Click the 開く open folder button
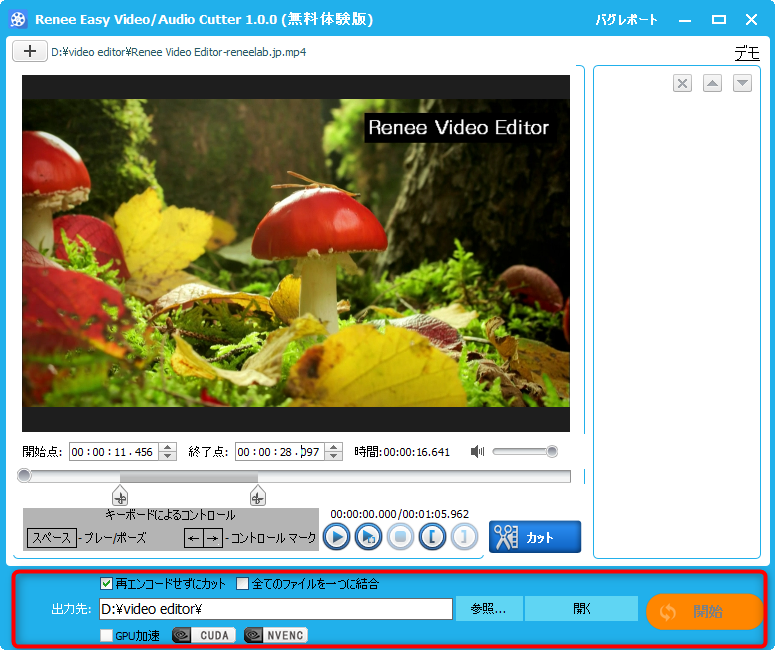Image resolution: width=775 pixels, height=650 pixels. coord(581,609)
